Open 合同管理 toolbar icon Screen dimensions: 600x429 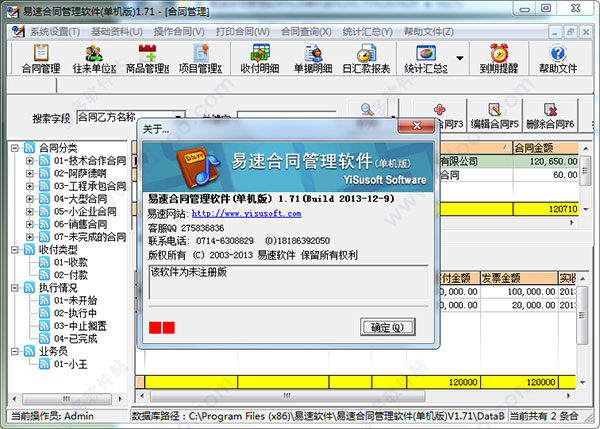(x=41, y=58)
